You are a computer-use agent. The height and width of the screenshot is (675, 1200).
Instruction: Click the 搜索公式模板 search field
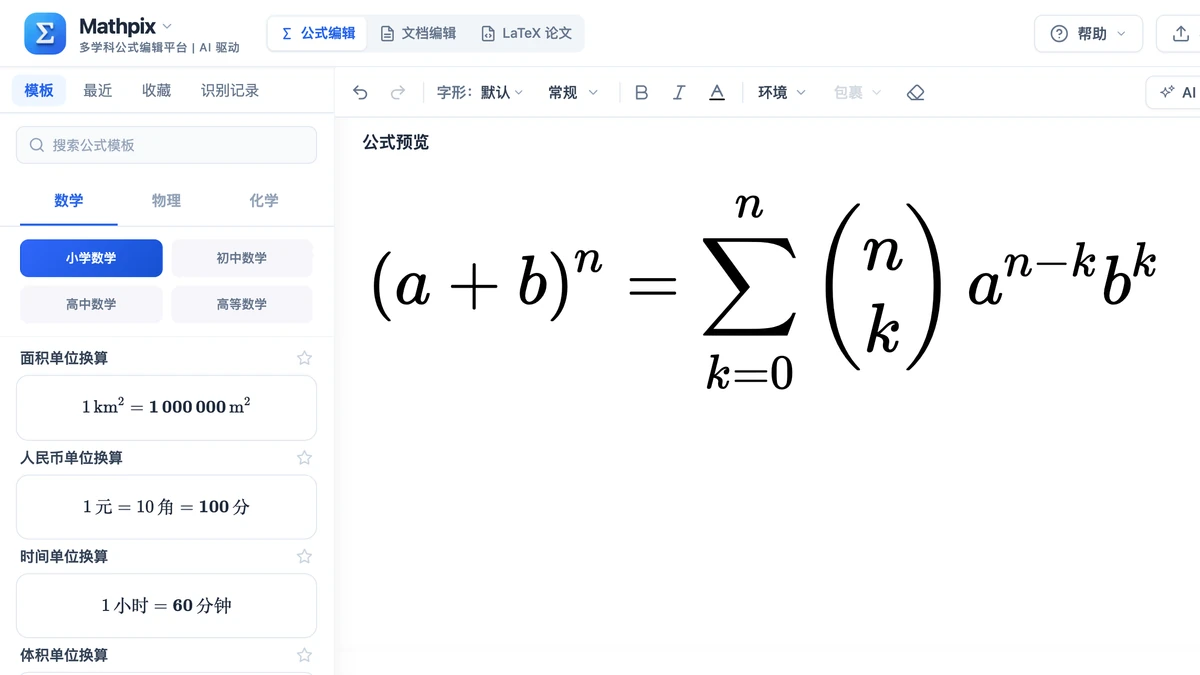(166, 145)
